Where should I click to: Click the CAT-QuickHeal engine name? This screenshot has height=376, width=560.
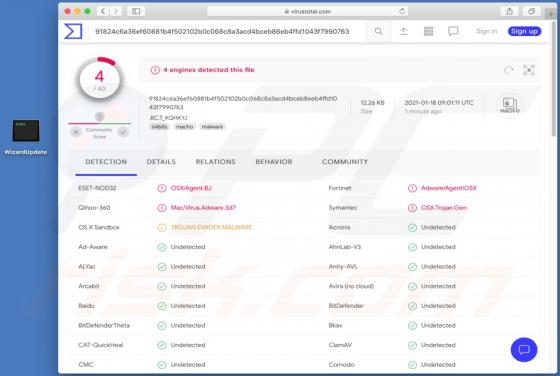pyautogui.click(x=101, y=345)
